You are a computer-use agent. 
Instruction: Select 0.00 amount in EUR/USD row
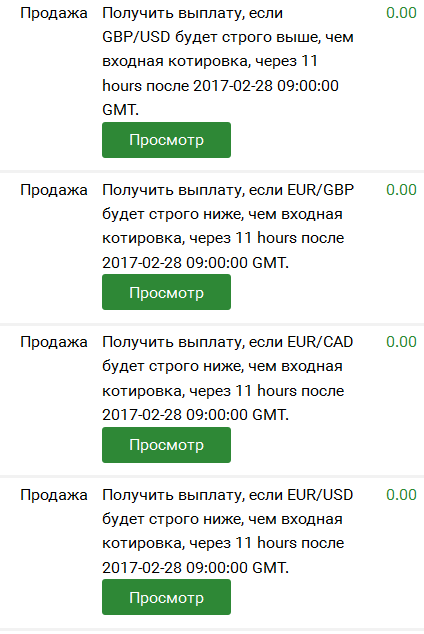(401, 495)
